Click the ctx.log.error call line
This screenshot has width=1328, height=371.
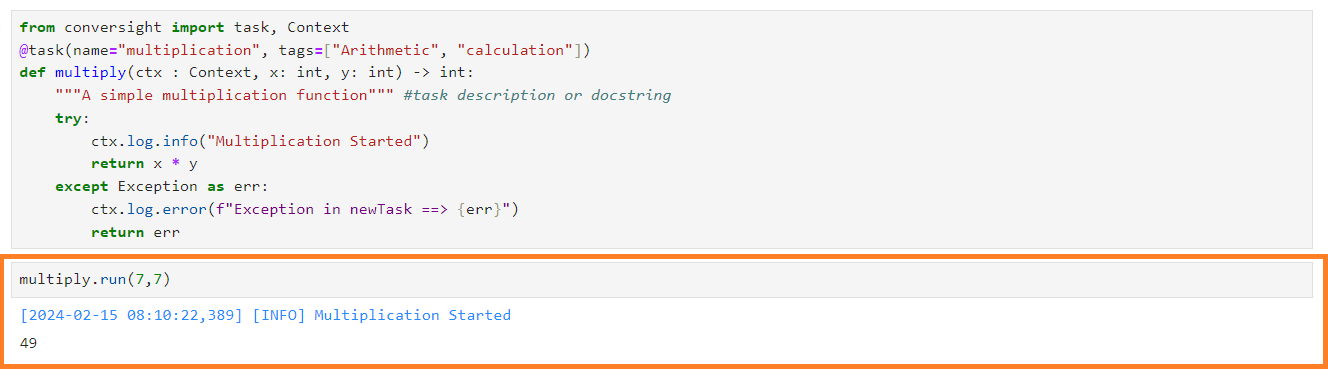[x=305, y=209]
